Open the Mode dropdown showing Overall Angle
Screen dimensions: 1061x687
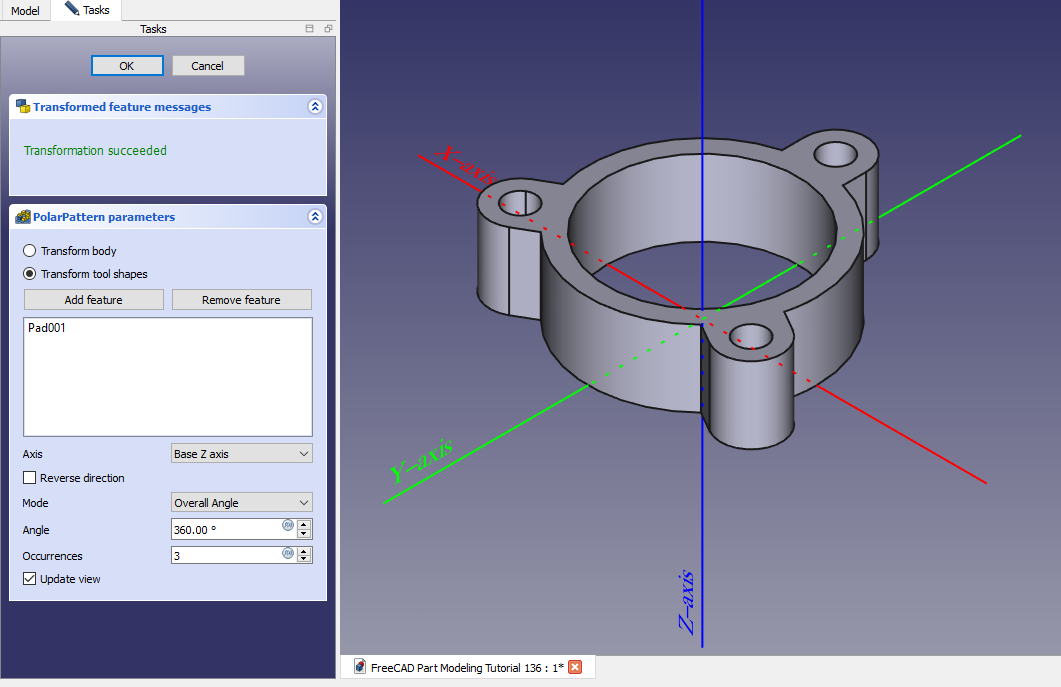242,503
